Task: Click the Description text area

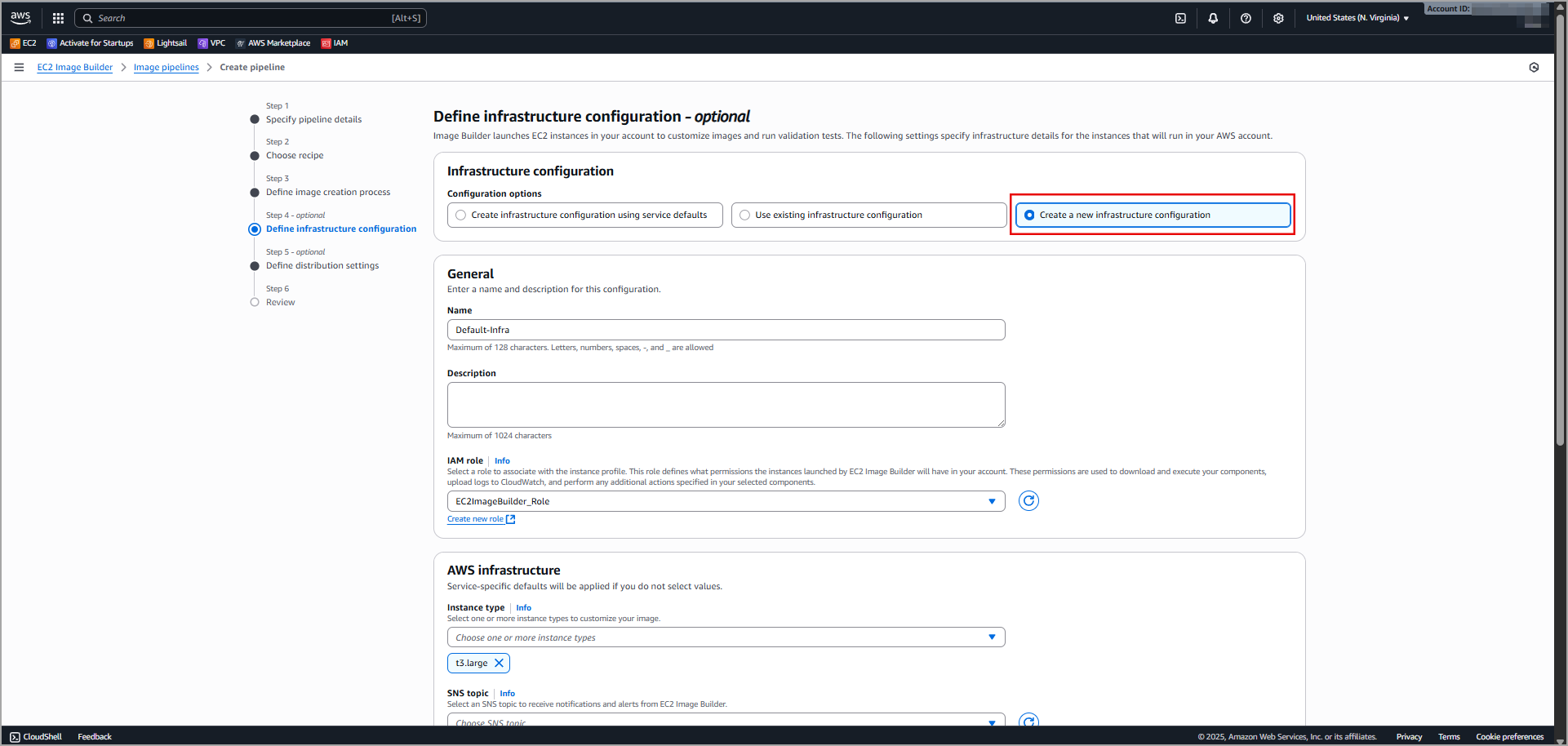Action: click(726, 405)
